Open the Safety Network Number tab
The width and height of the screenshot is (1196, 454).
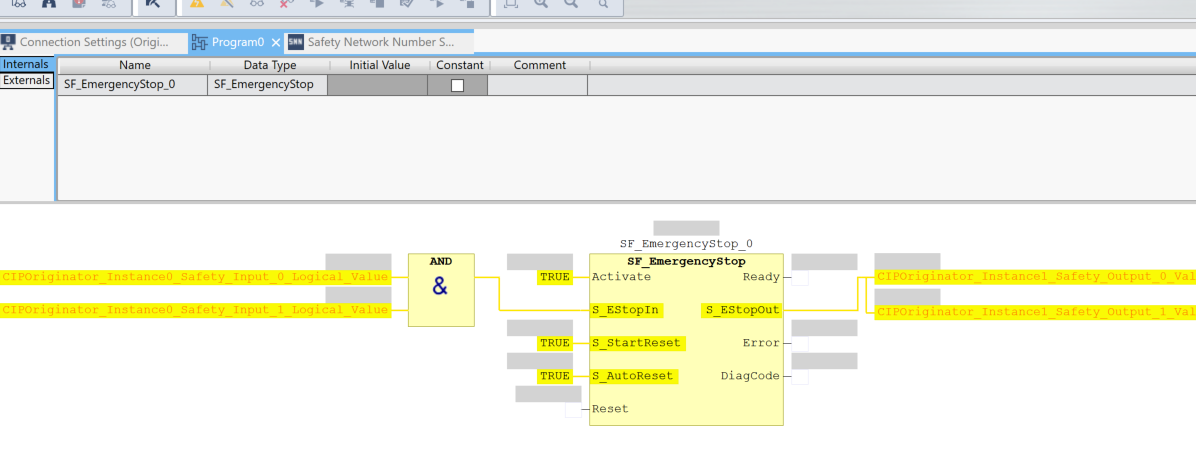(379, 43)
